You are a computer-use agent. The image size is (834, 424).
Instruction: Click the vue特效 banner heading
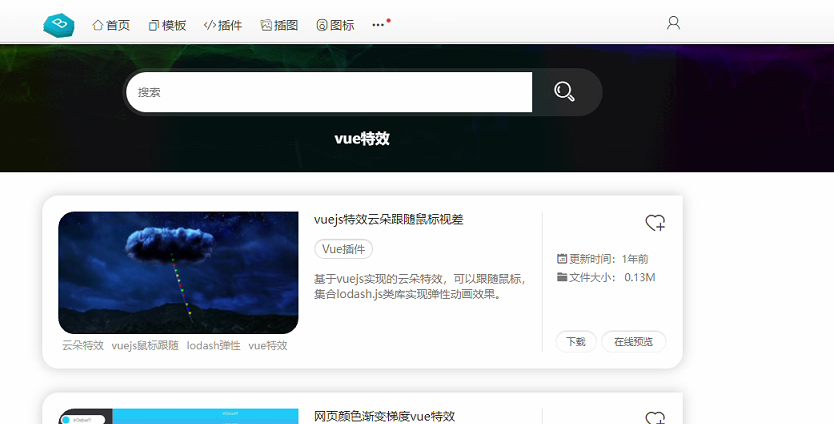pos(362,139)
